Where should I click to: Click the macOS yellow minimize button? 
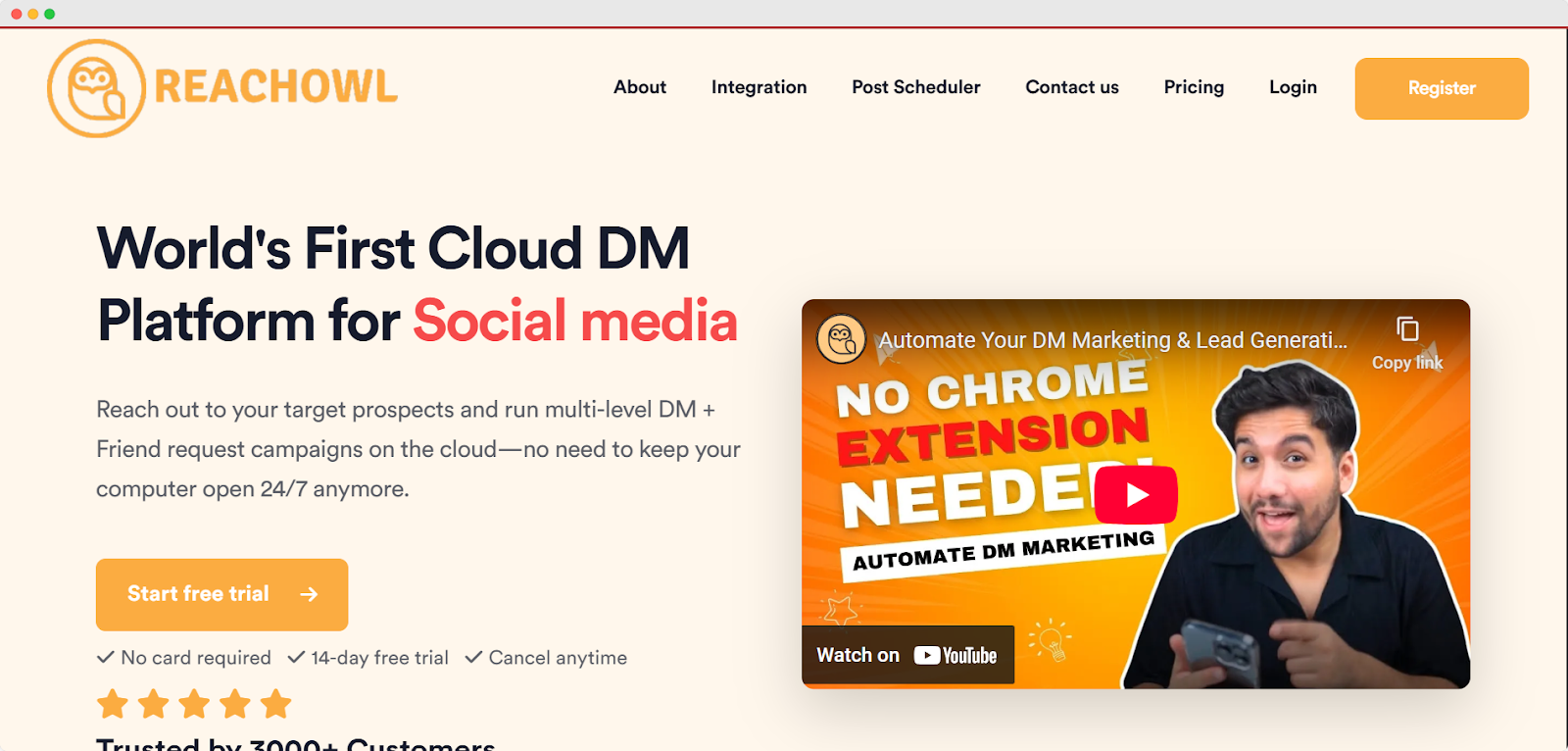(33, 14)
